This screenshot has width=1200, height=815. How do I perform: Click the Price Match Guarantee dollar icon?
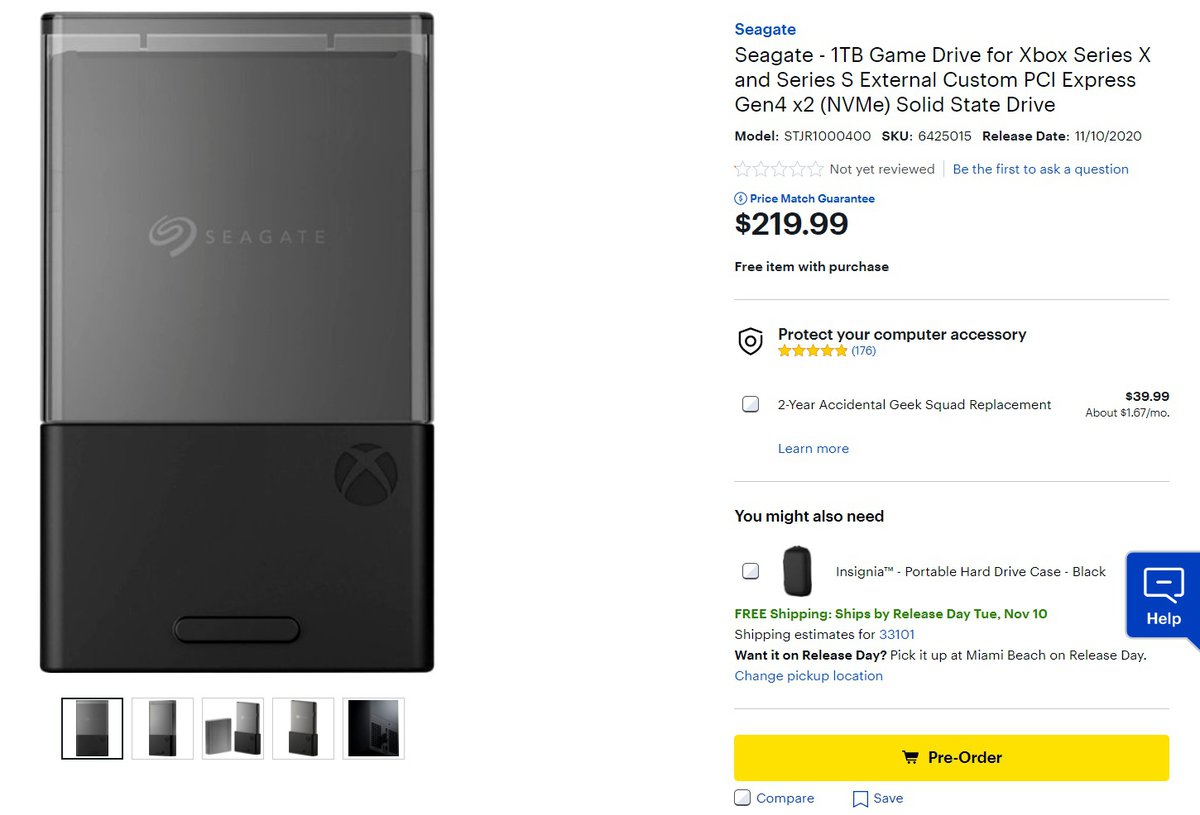pos(741,199)
